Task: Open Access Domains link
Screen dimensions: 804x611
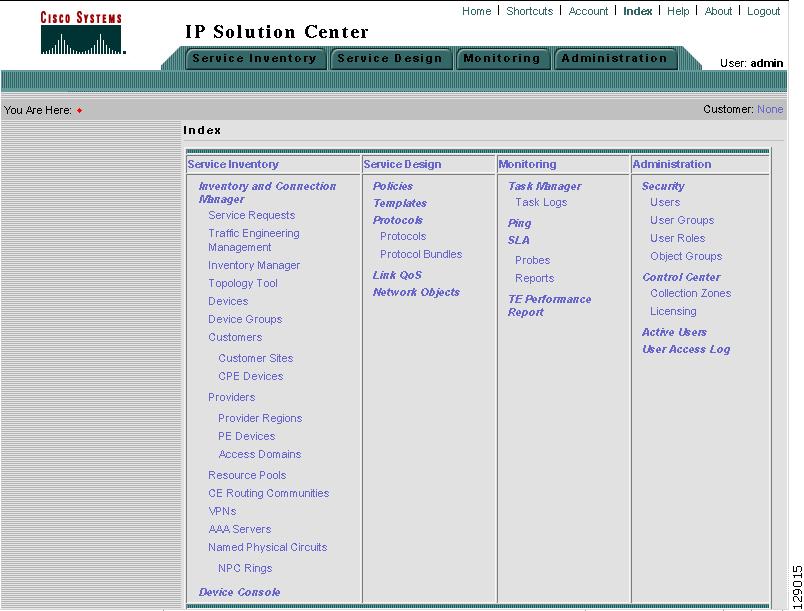Action: click(x=260, y=454)
